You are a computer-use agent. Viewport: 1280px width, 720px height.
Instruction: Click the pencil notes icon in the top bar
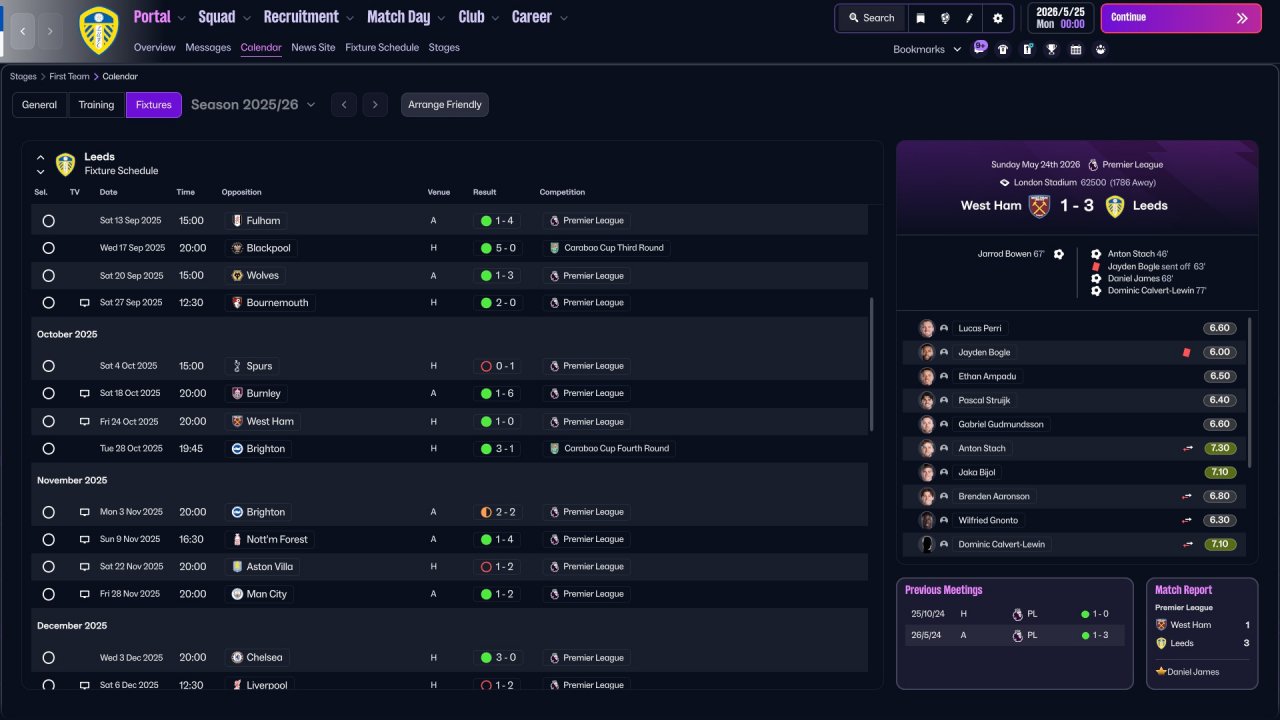[969, 18]
